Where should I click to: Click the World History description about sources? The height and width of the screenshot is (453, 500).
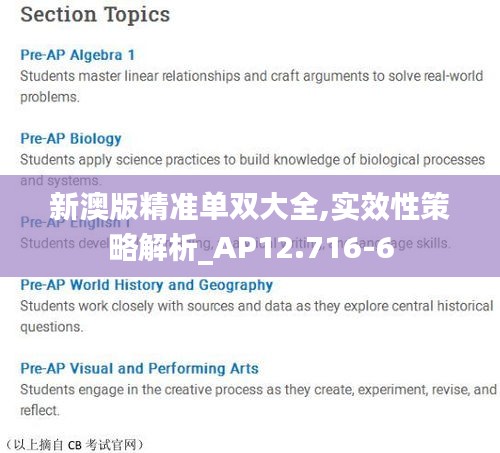point(257,306)
